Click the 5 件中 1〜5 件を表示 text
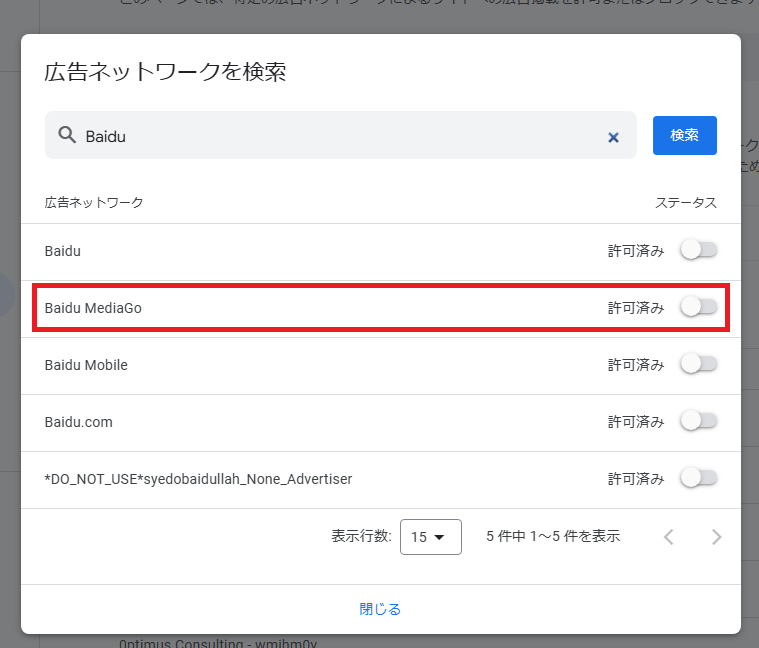759x648 pixels. coord(553,536)
